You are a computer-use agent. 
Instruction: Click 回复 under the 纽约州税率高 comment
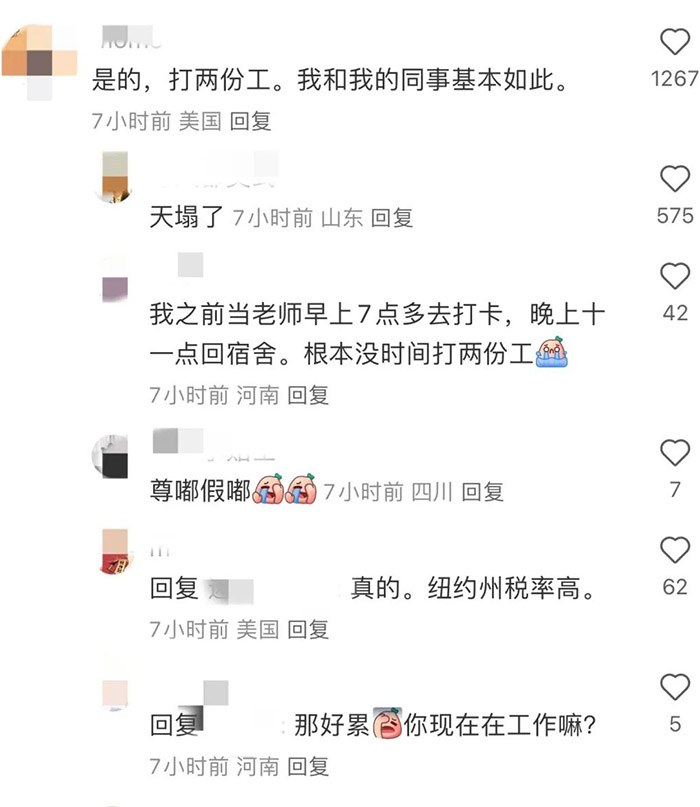click(x=308, y=629)
